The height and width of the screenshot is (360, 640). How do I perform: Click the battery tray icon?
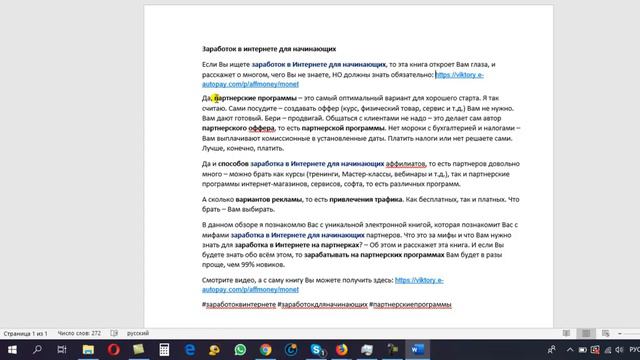coord(582,350)
